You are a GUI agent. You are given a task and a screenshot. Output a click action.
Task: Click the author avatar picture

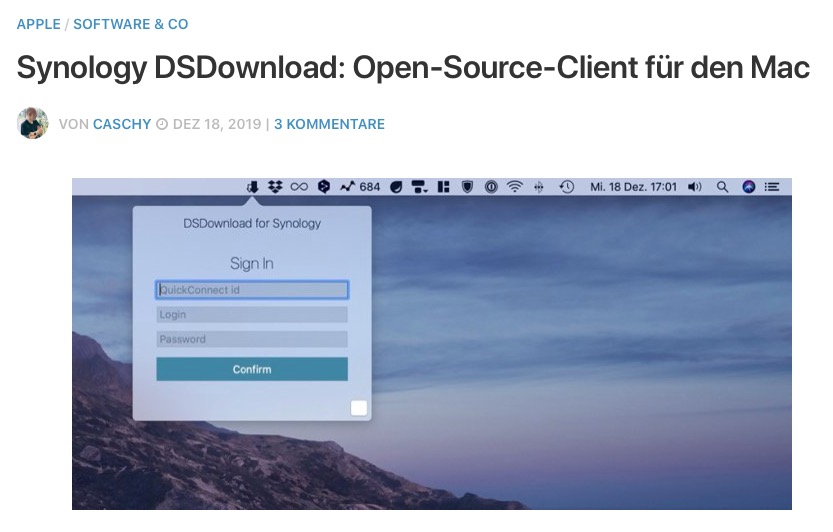tap(33, 123)
